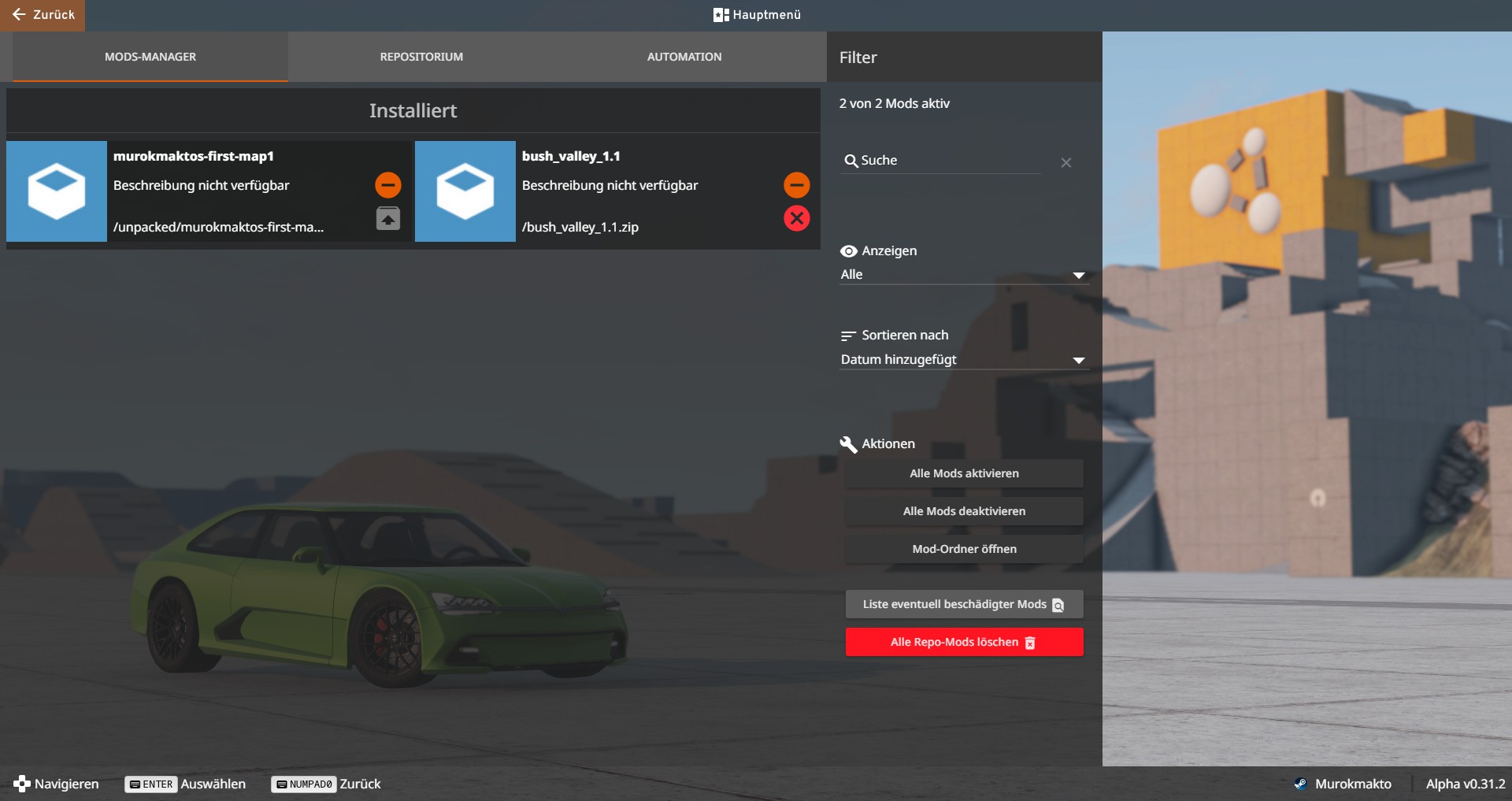The width and height of the screenshot is (1512, 801).
Task: Open the Anzeigen 'Alle' dropdown
Action: tap(964, 275)
